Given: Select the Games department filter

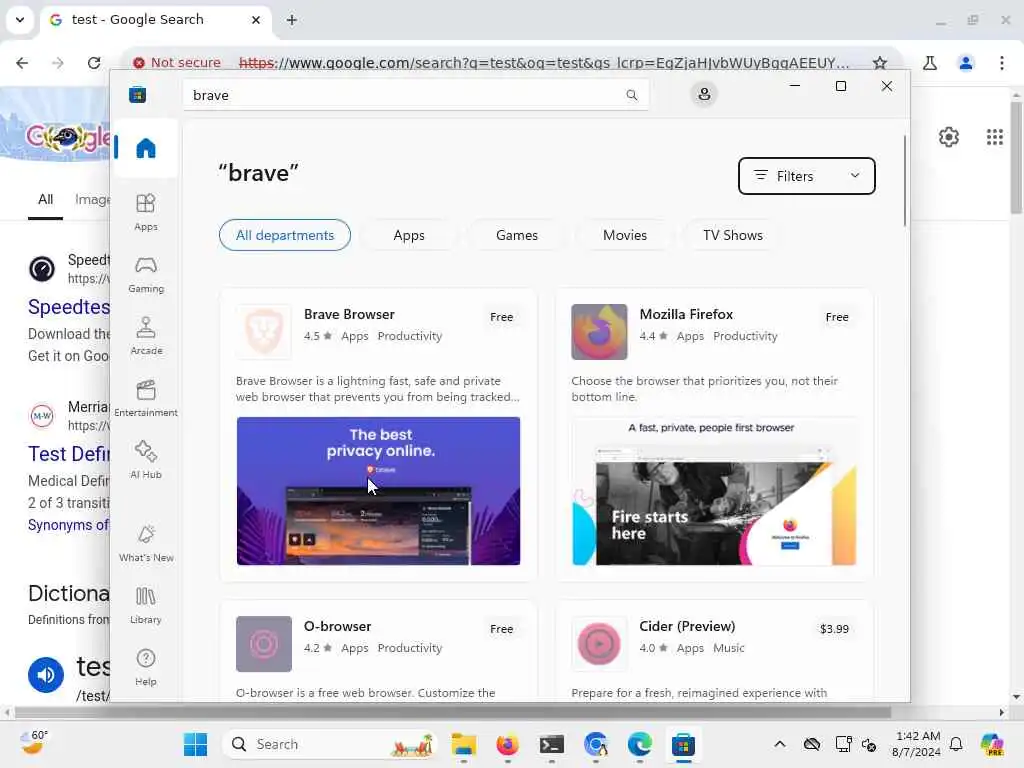Looking at the screenshot, I should pos(517,235).
